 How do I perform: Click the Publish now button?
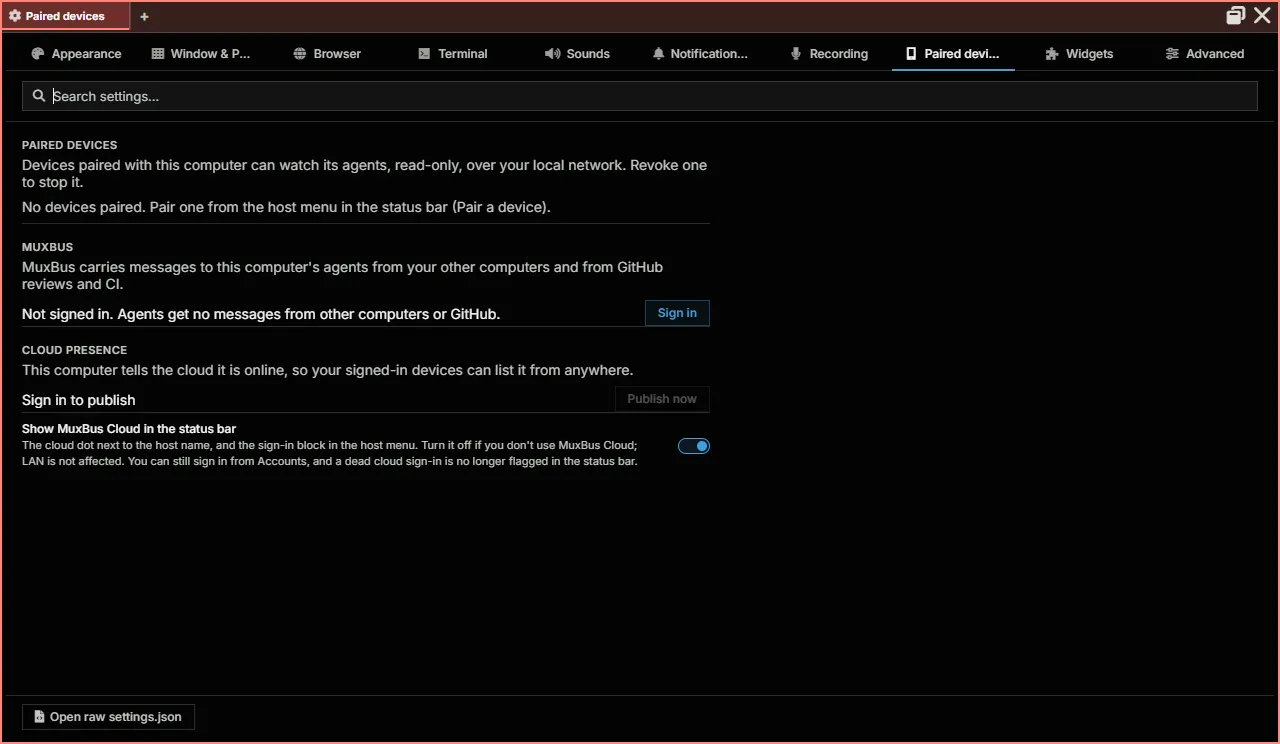pos(662,399)
